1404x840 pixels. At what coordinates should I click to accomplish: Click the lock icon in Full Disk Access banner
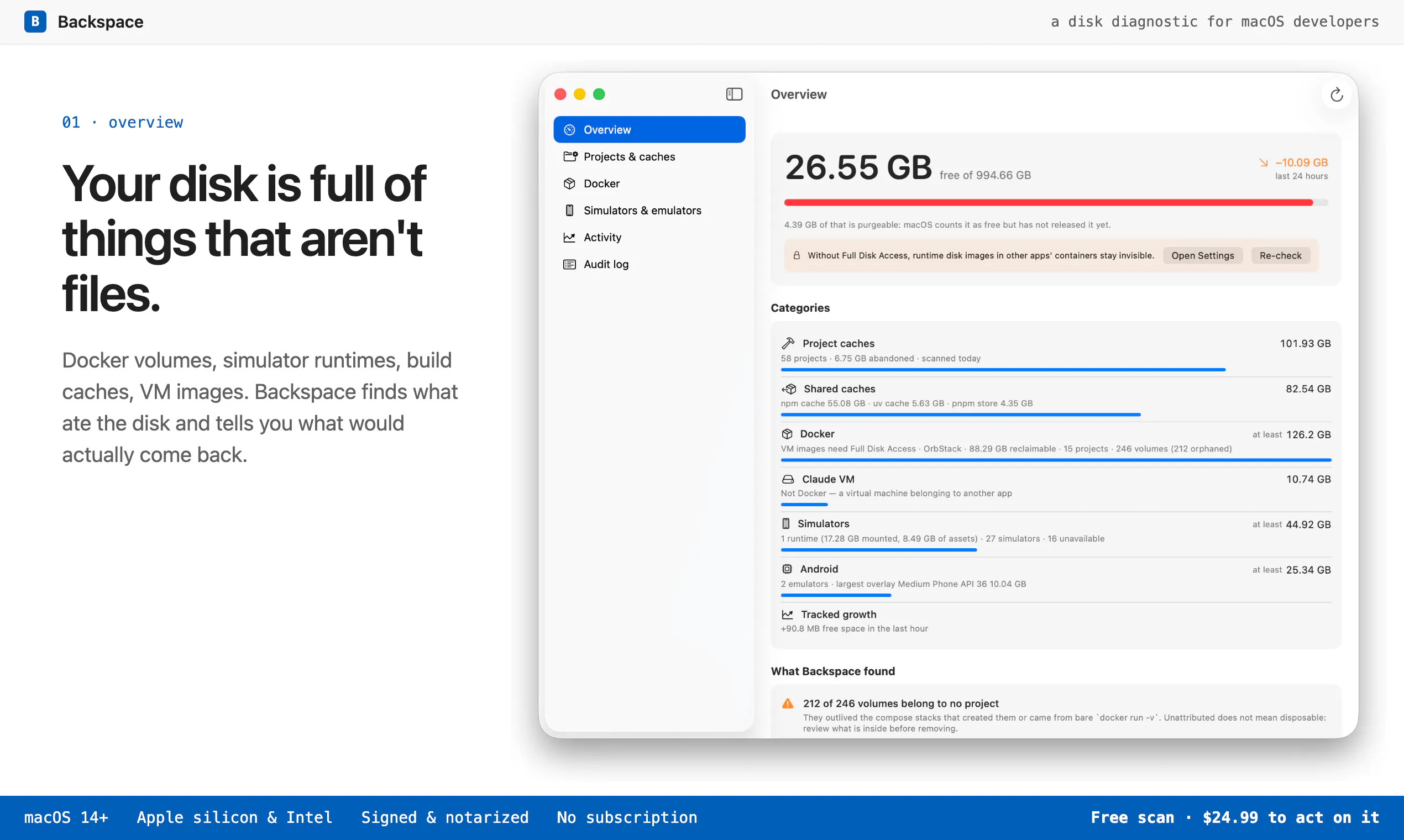click(797, 255)
